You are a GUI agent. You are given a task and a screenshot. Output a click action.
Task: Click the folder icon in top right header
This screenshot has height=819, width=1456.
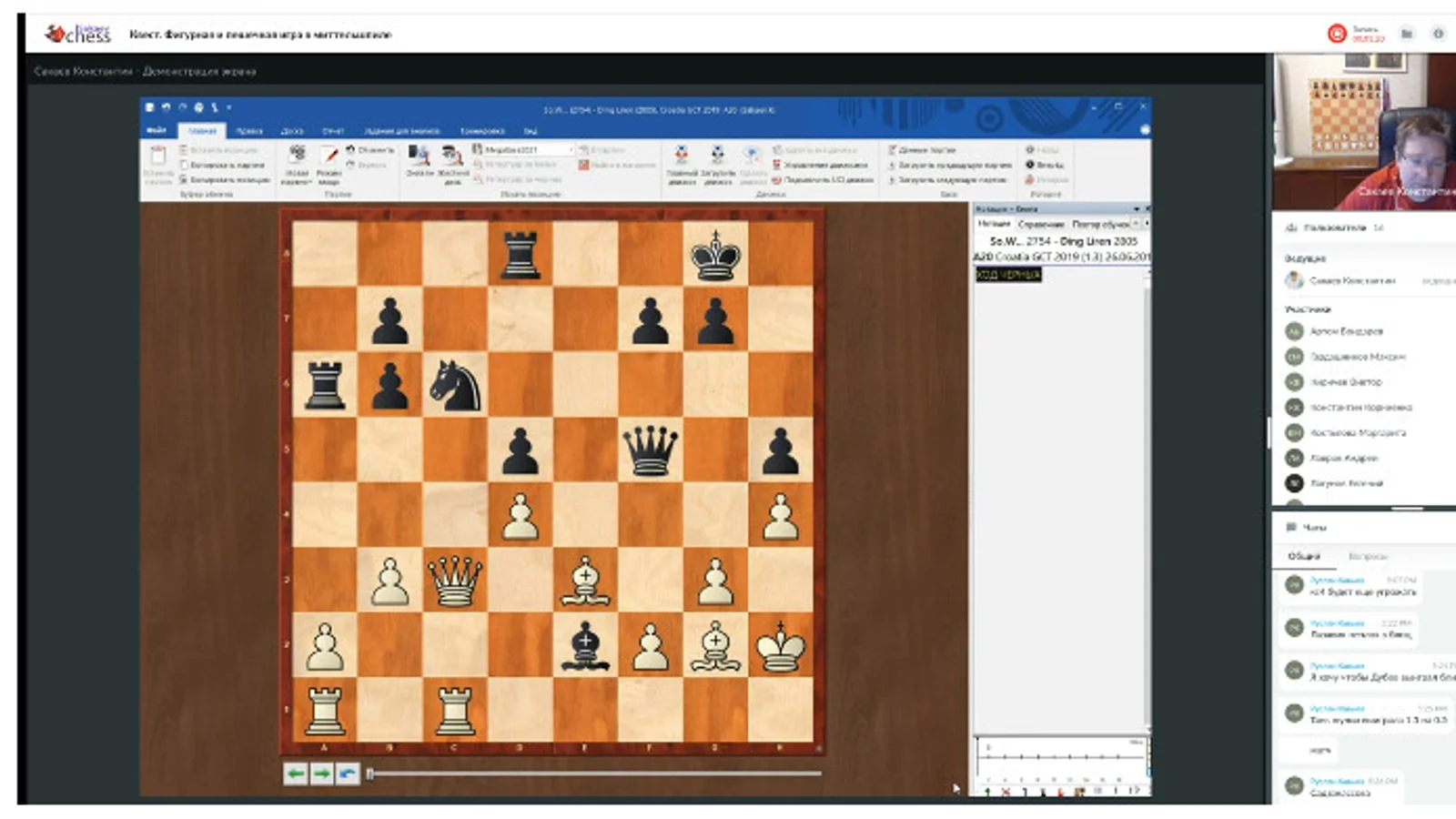point(1407,34)
